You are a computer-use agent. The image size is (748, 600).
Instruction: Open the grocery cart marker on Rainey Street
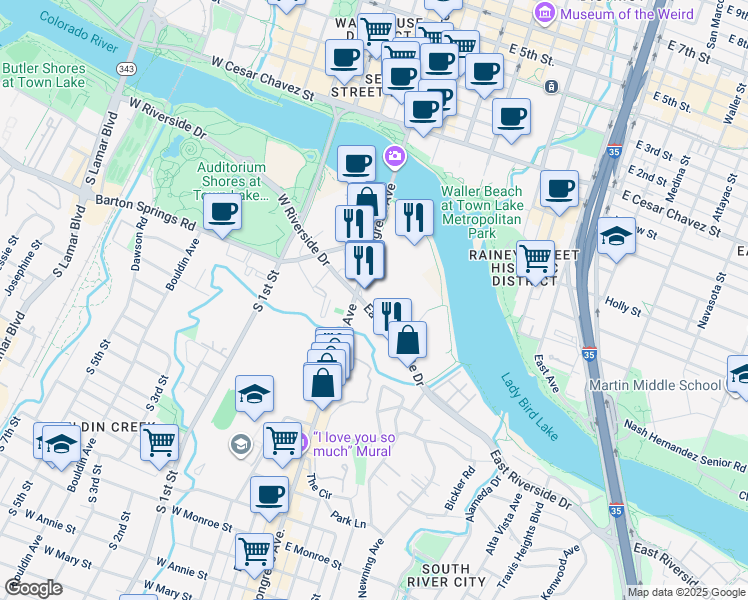coord(535,259)
